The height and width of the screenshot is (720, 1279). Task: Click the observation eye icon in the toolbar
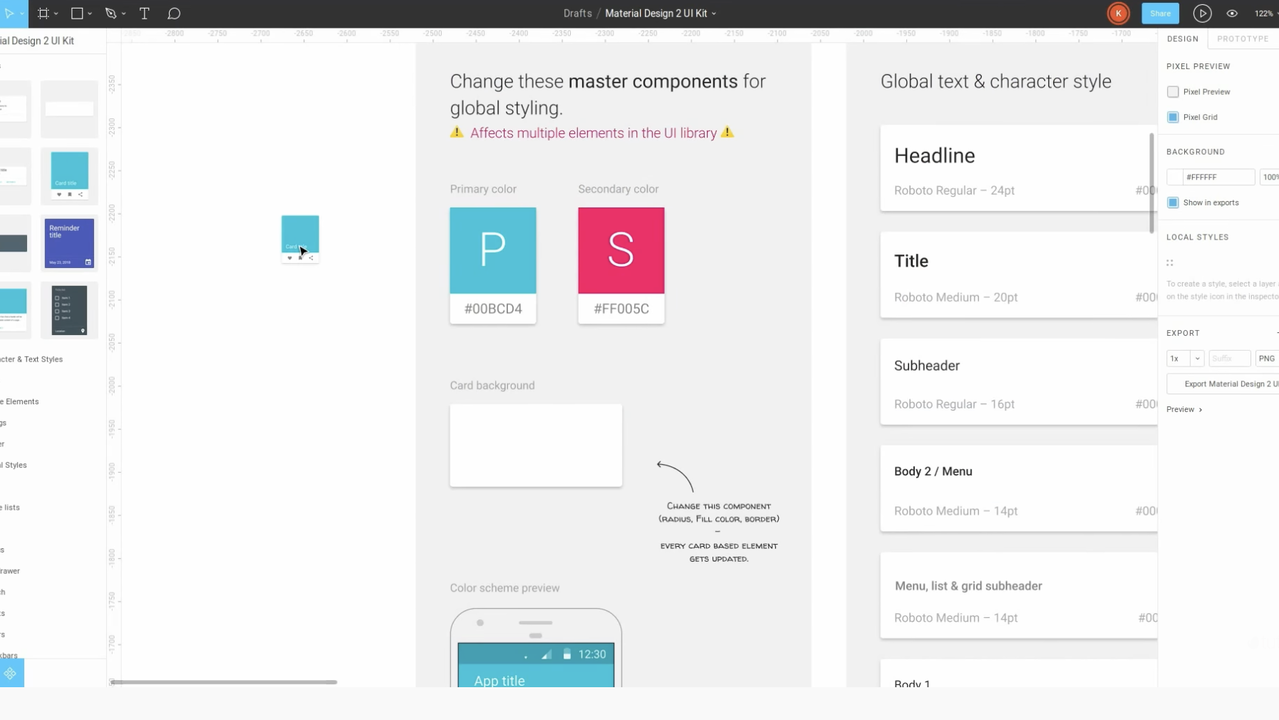pyautogui.click(x=1232, y=13)
